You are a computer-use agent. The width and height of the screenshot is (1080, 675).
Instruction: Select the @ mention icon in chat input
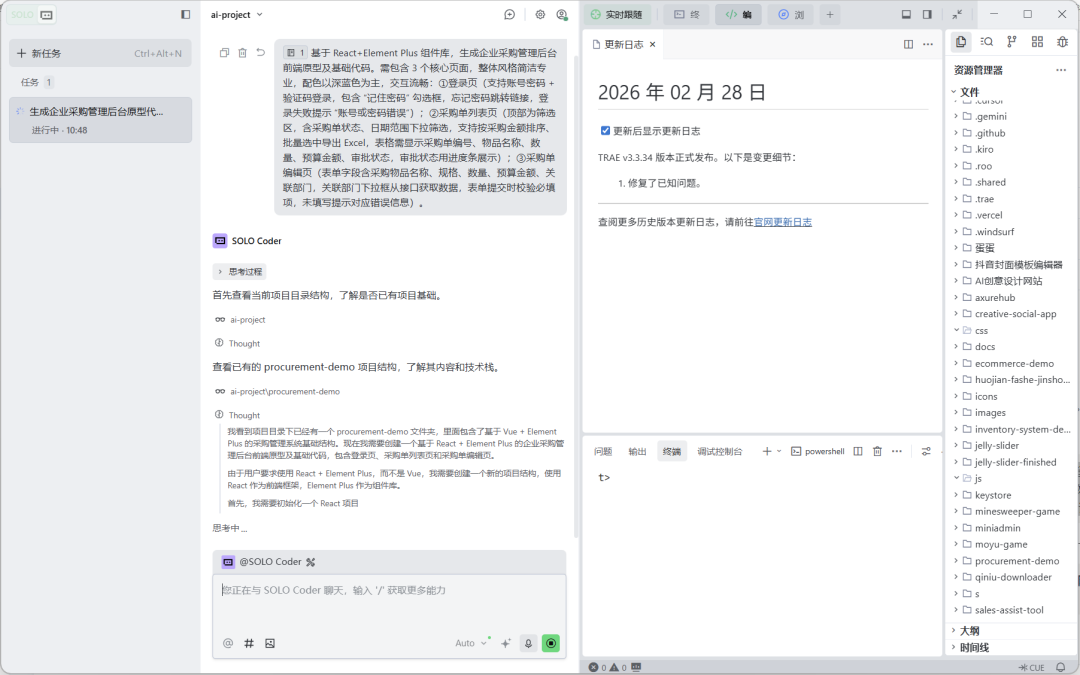(x=228, y=643)
